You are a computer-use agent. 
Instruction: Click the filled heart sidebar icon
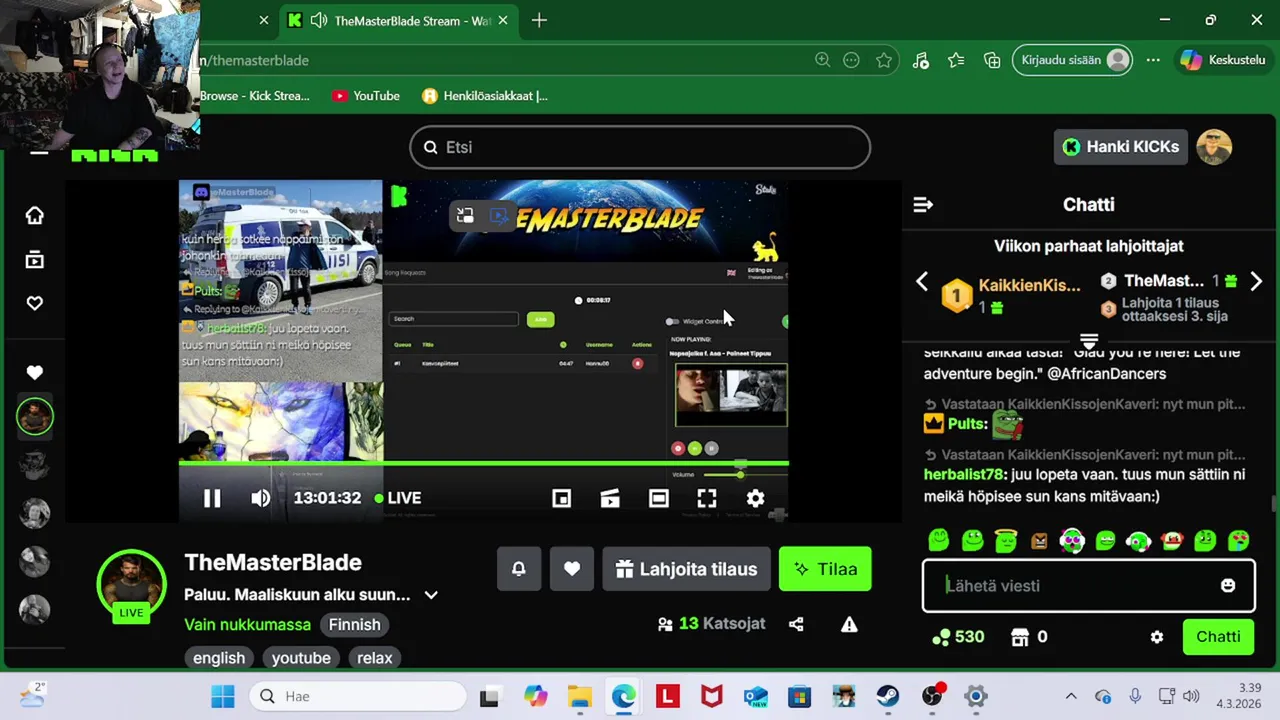(x=35, y=372)
